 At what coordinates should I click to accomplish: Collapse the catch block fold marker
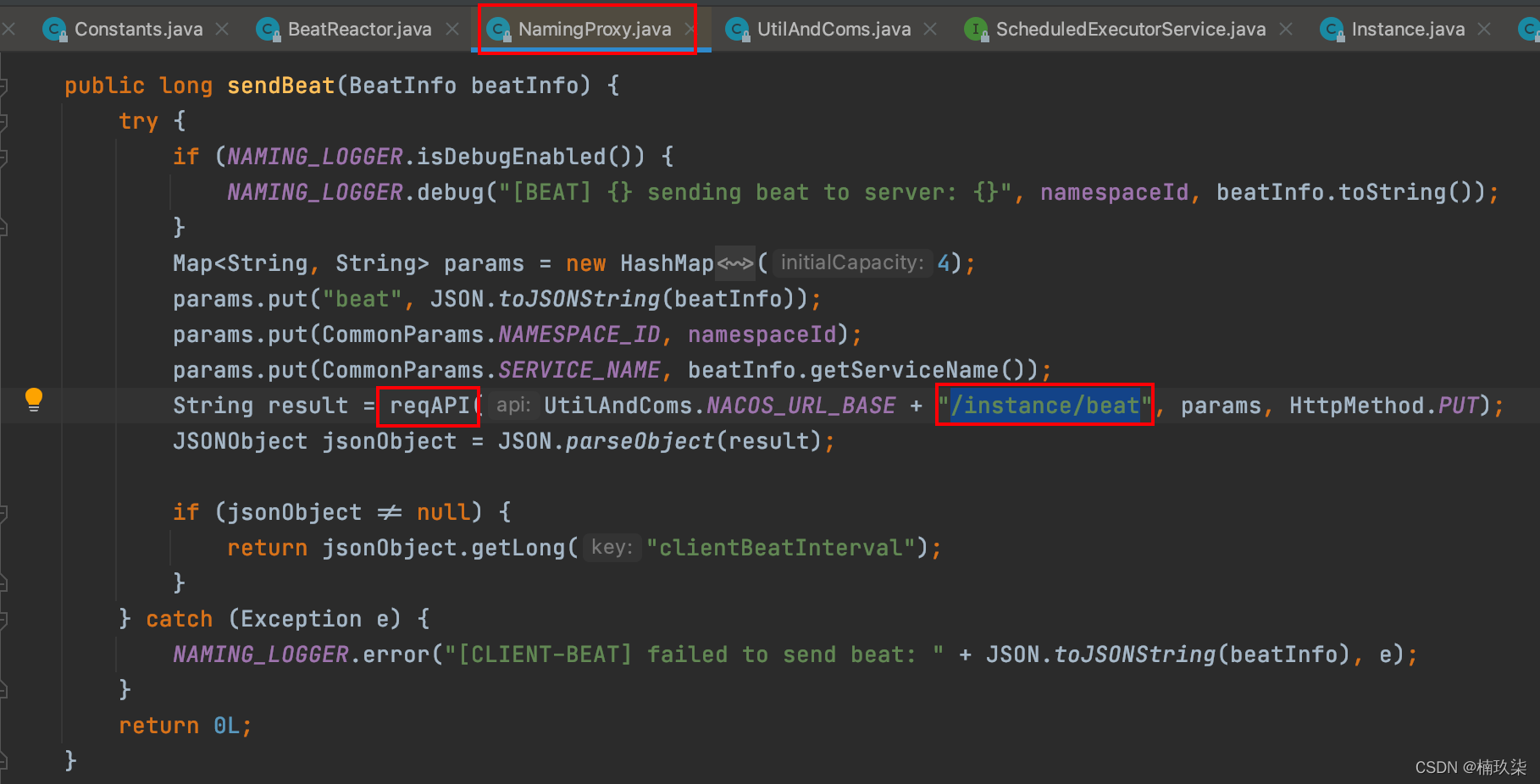(3, 619)
